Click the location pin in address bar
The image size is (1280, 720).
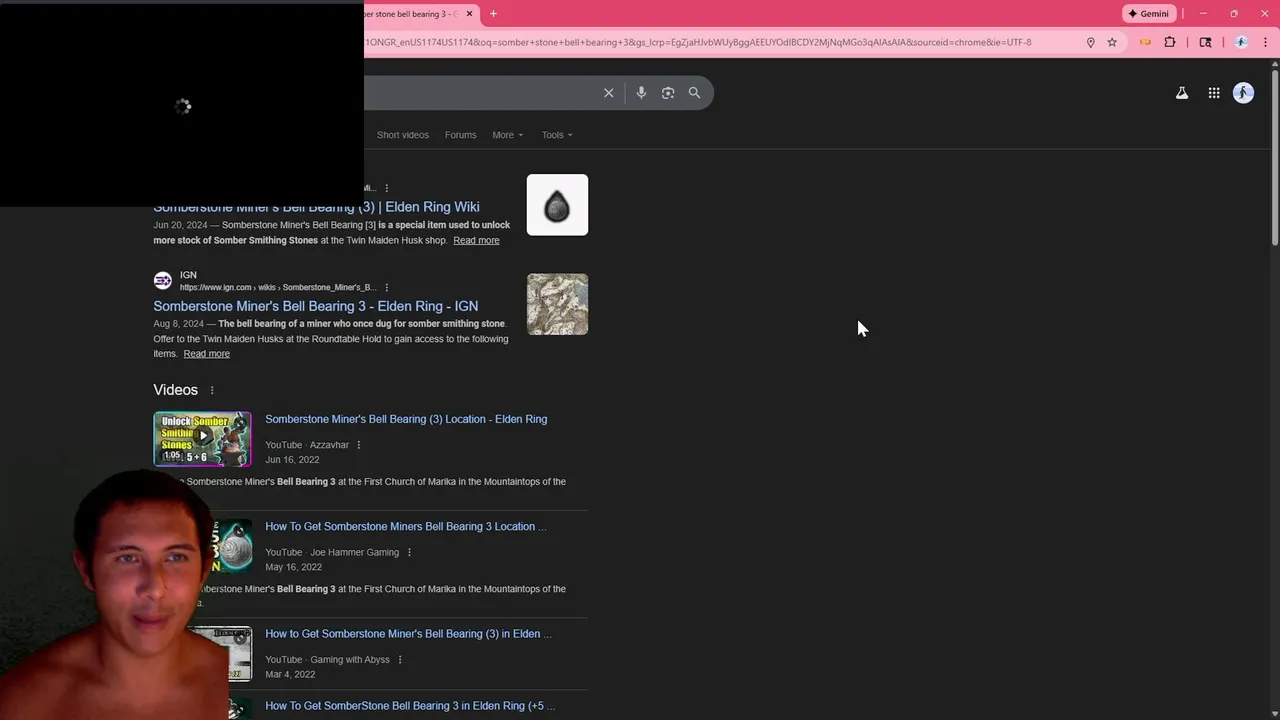tap(1091, 42)
